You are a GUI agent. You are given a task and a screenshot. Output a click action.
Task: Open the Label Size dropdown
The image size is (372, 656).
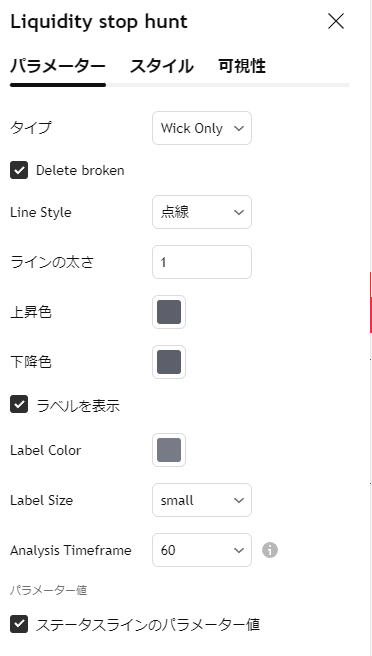[x=202, y=500]
